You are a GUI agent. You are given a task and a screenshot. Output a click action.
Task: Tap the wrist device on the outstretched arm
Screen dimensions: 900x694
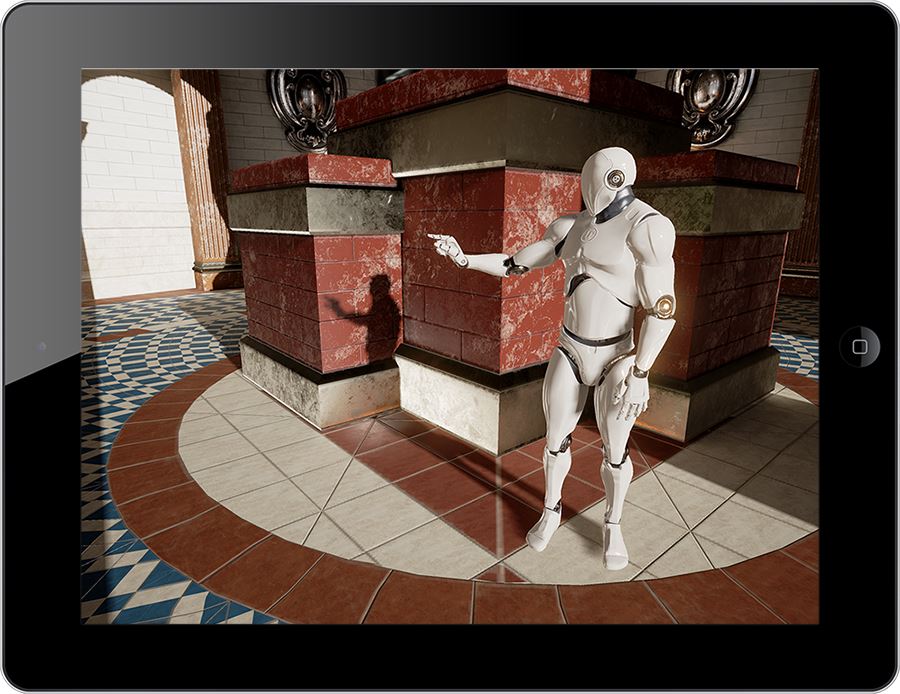coord(515,266)
